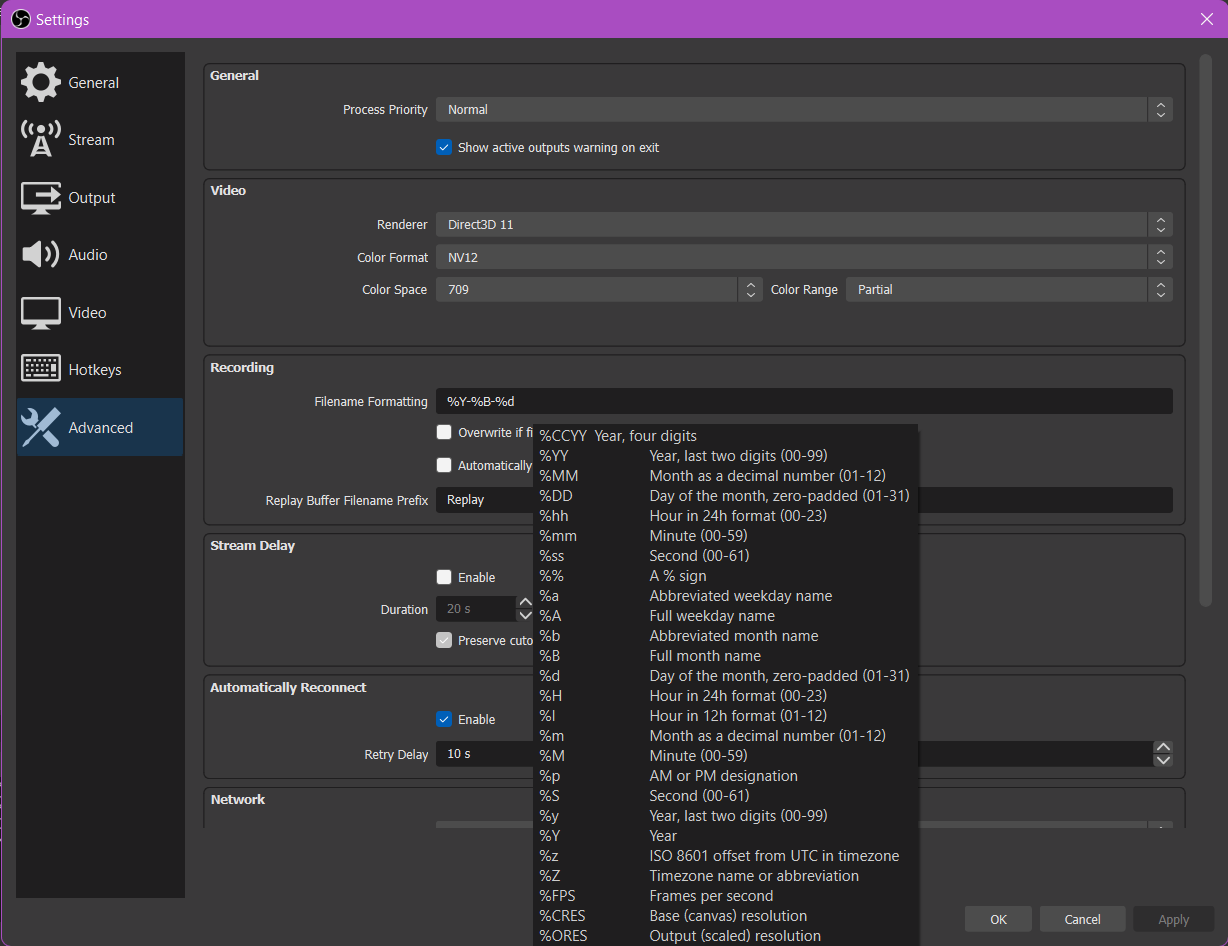Open General settings gear icon
This screenshot has height=946, width=1228.
[x=40, y=82]
